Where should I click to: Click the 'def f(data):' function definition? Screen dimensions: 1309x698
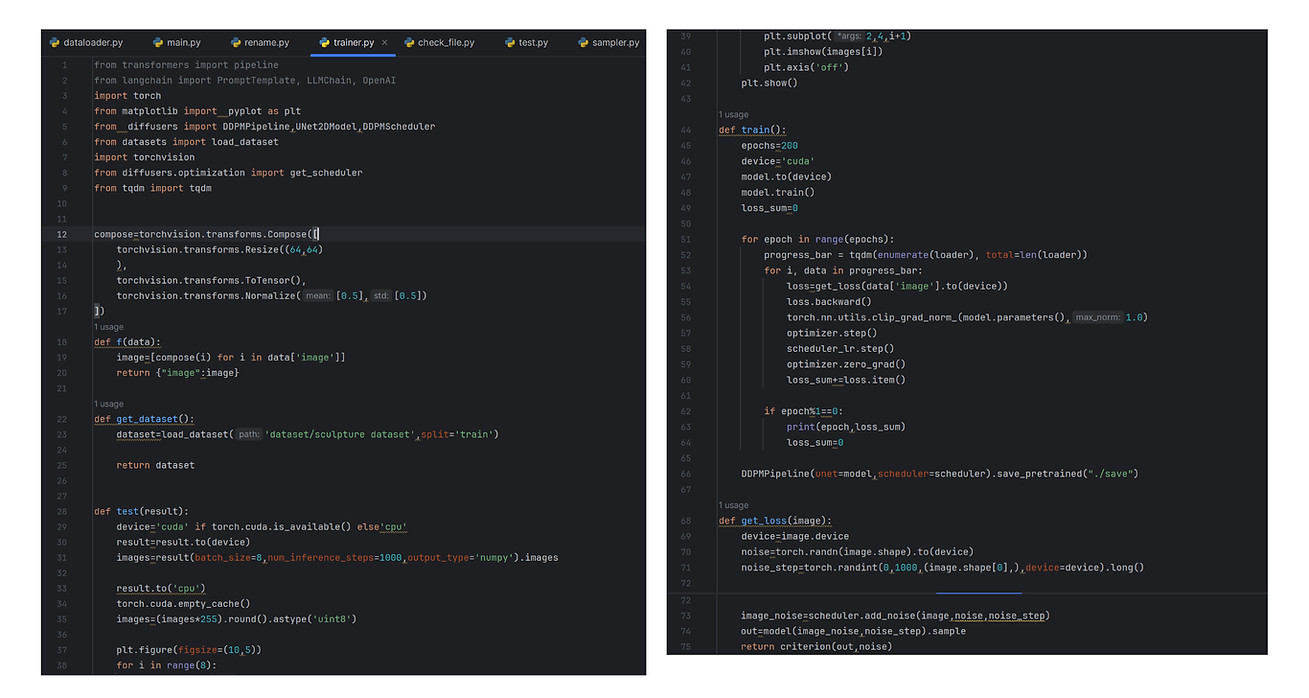[127, 342]
